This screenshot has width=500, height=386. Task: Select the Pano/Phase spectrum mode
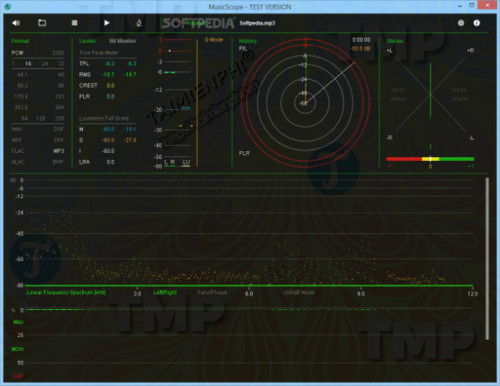click(212, 292)
